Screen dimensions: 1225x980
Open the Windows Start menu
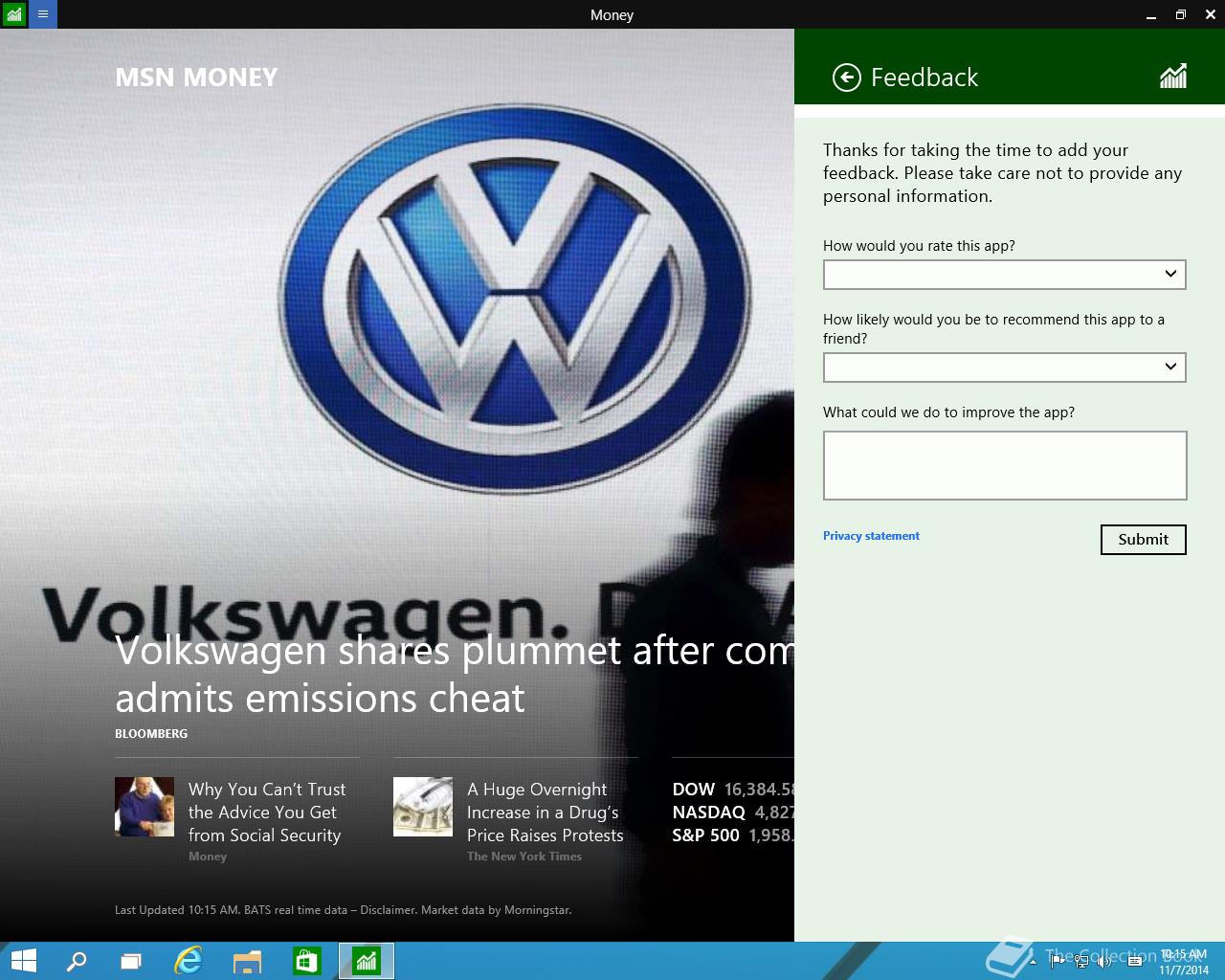[x=23, y=961]
